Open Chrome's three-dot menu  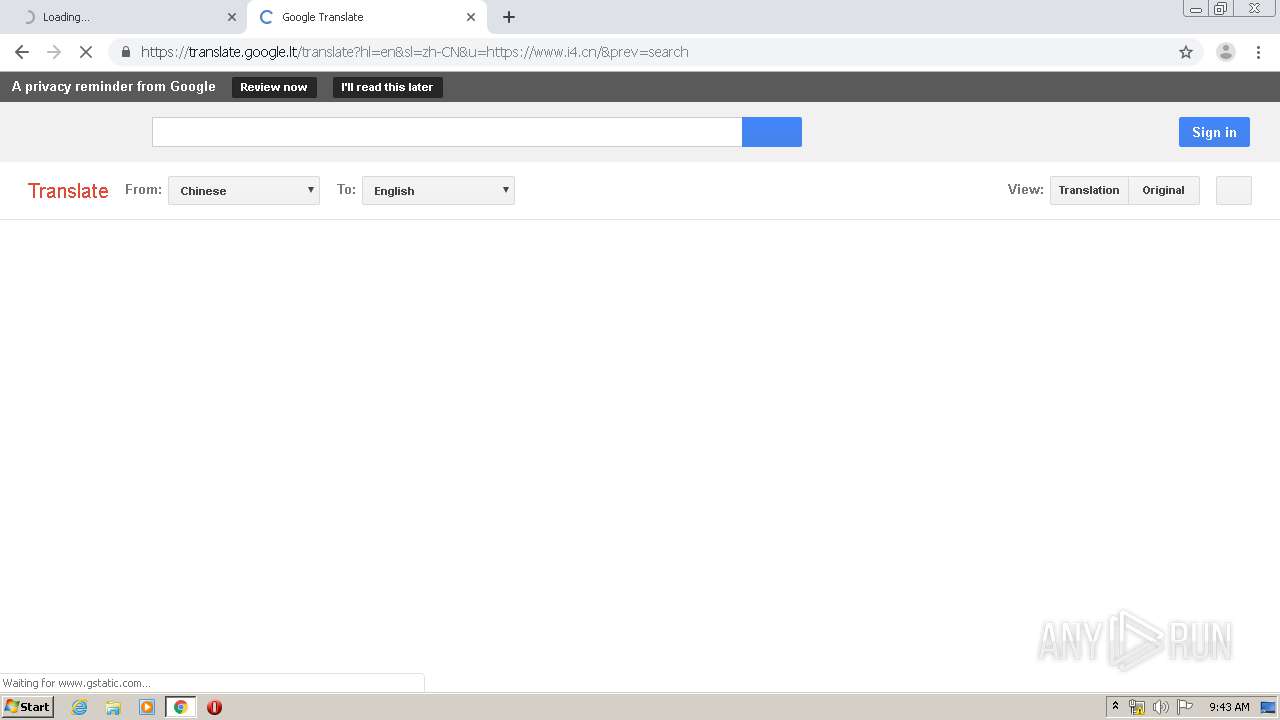pos(1258,52)
